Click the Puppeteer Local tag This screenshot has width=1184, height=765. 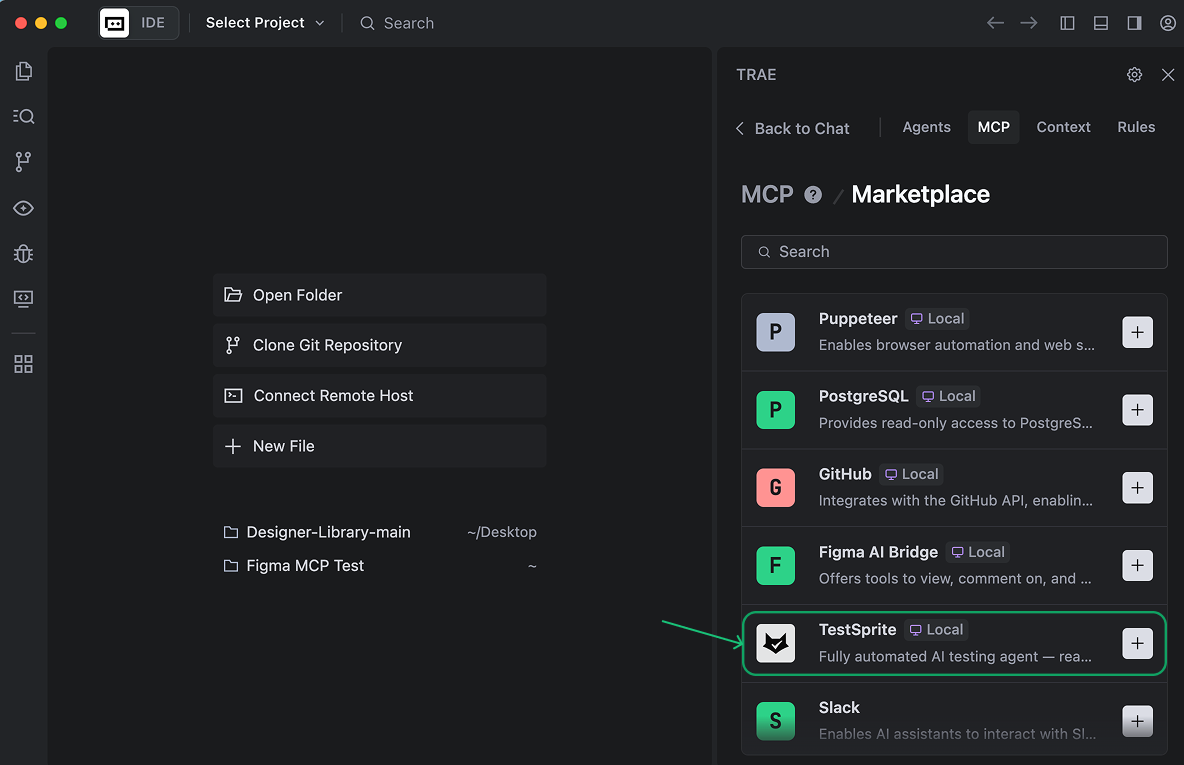pos(937,319)
